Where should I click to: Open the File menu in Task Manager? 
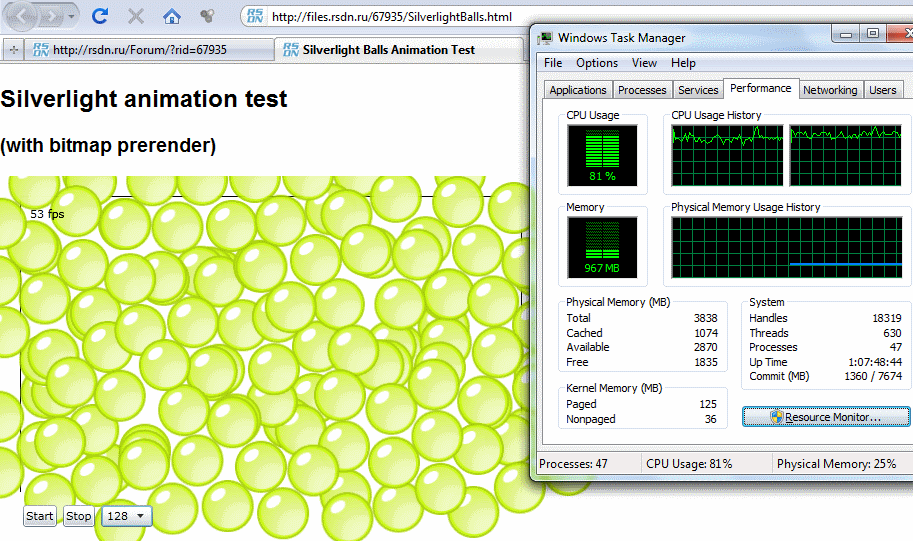tap(553, 63)
